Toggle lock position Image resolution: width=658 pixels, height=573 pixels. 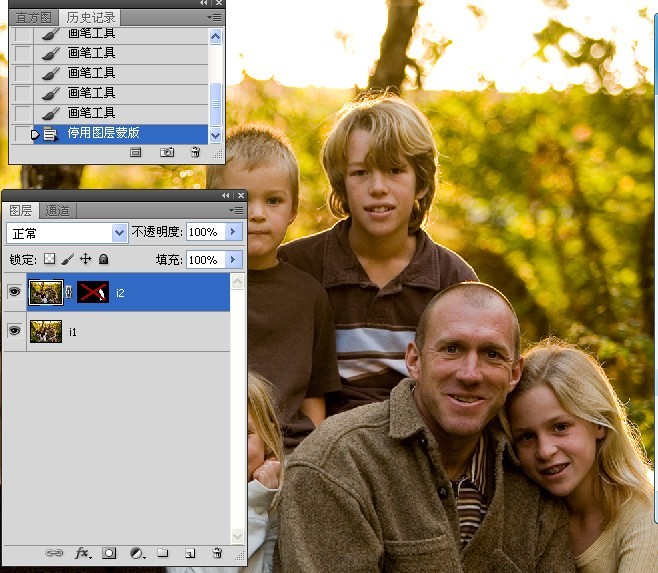[85, 259]
